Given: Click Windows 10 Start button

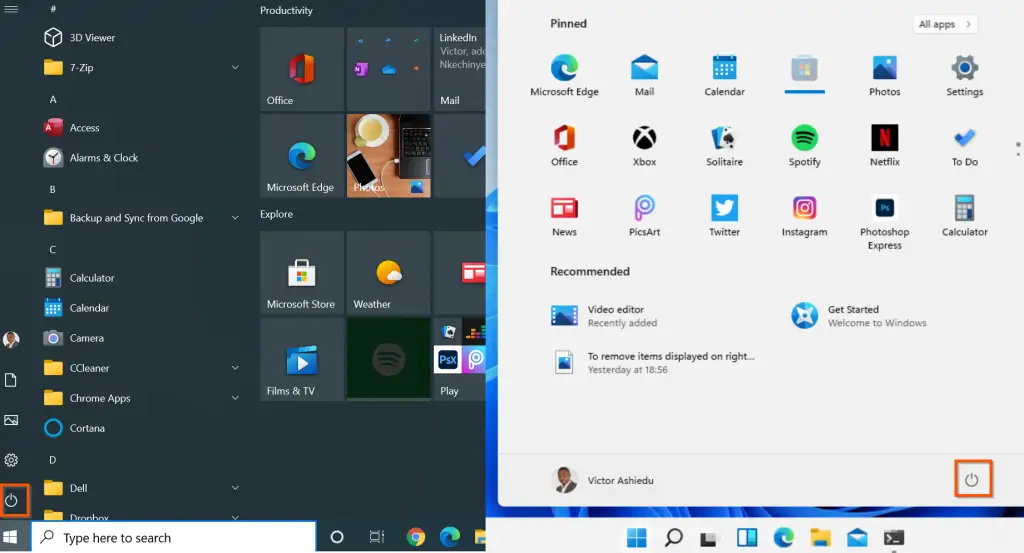Looking at the screenshot, I should 10,537.
